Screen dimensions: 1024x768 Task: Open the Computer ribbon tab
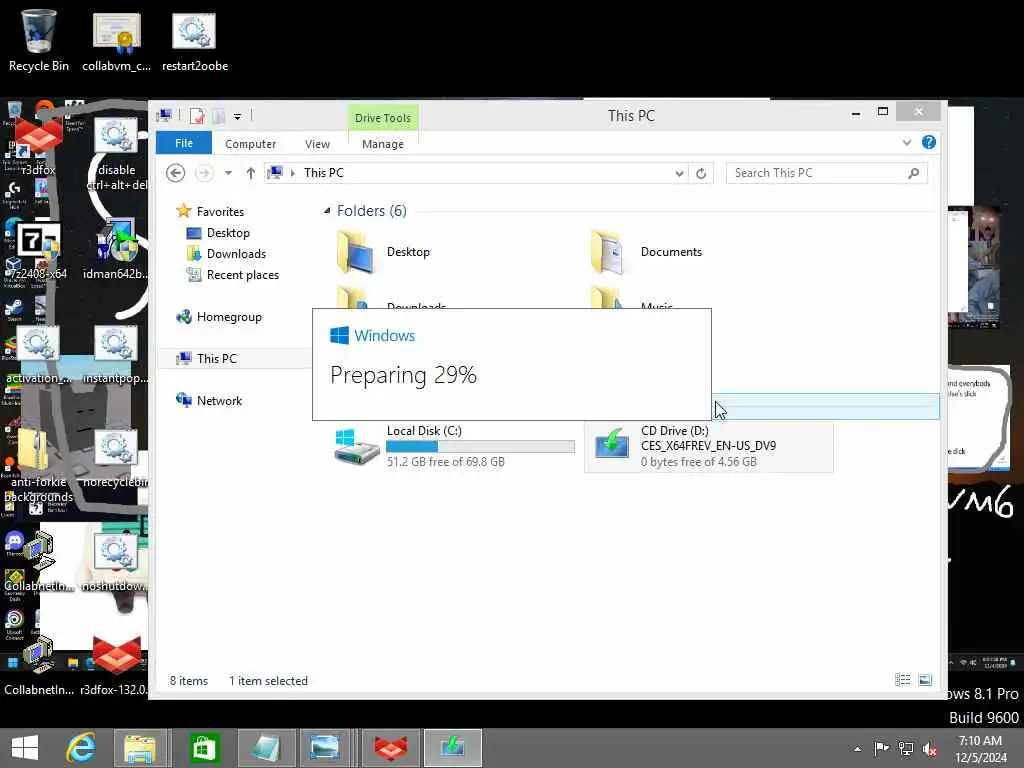[x=250, y=144]
